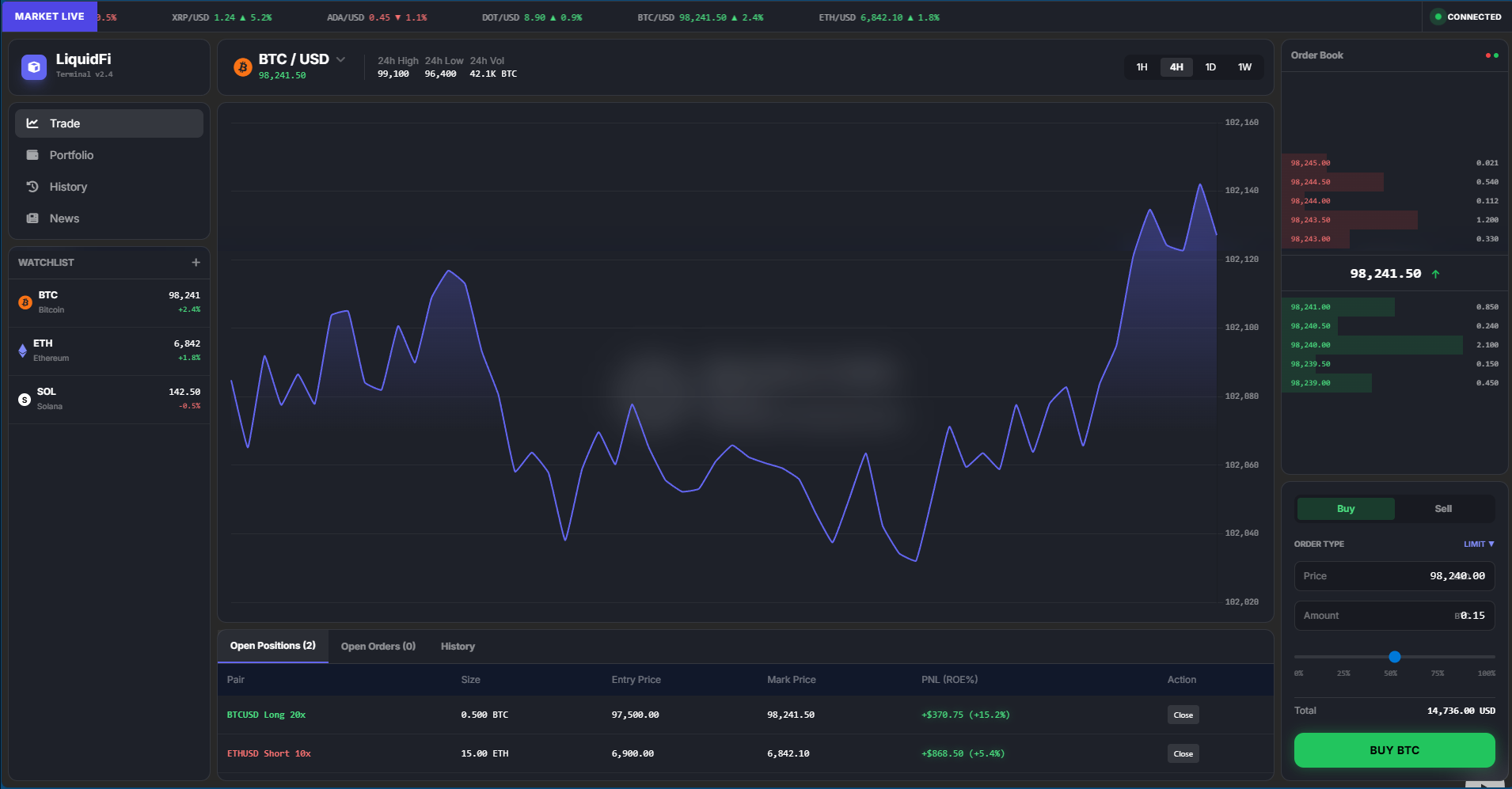Close the ETHUSD Short 10x position
The height and width of the screenshot is (789, 1512).
tap(1183, 753)
